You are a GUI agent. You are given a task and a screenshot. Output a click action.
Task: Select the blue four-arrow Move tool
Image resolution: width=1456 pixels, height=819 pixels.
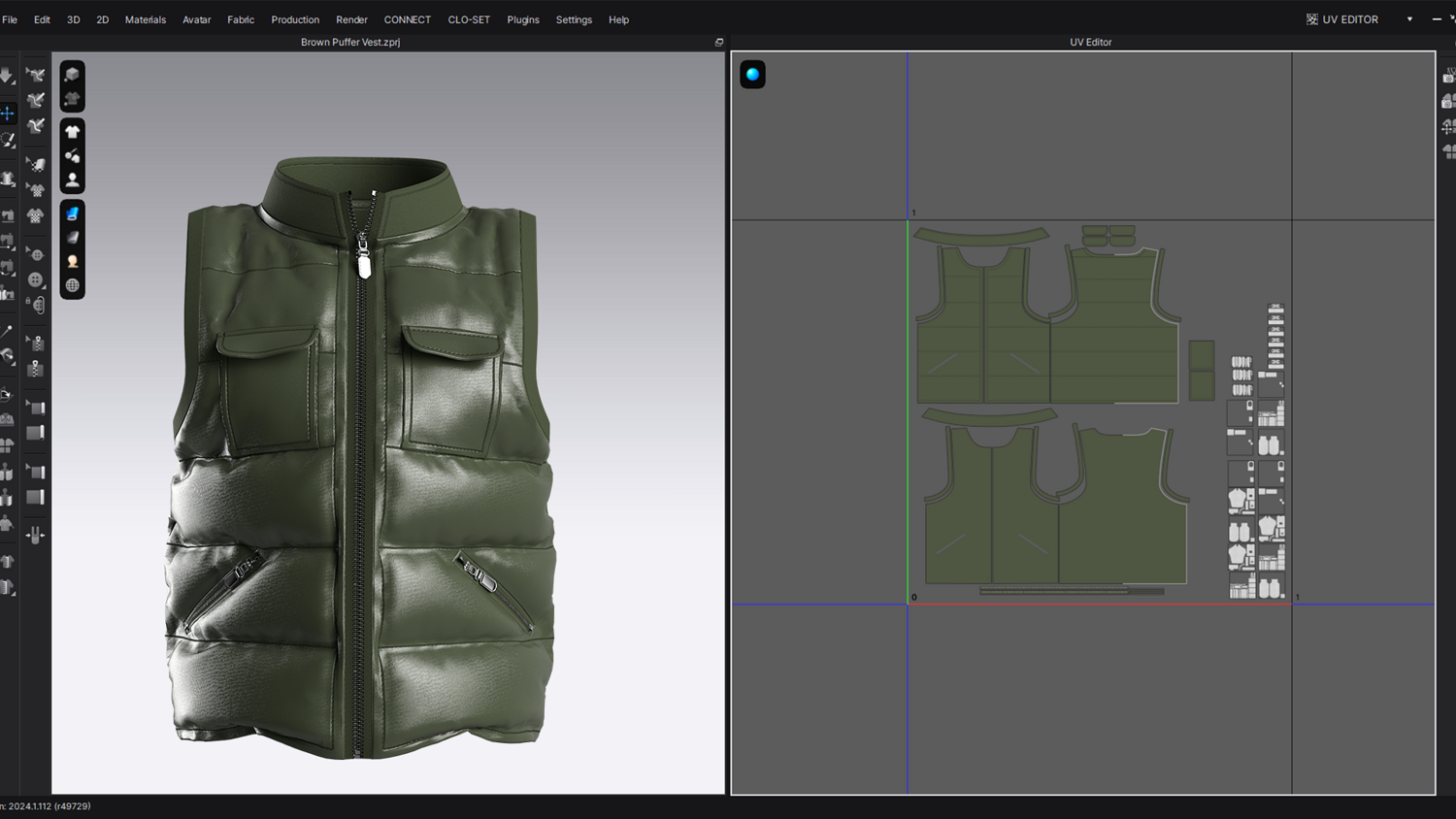(x=7, y=114)
